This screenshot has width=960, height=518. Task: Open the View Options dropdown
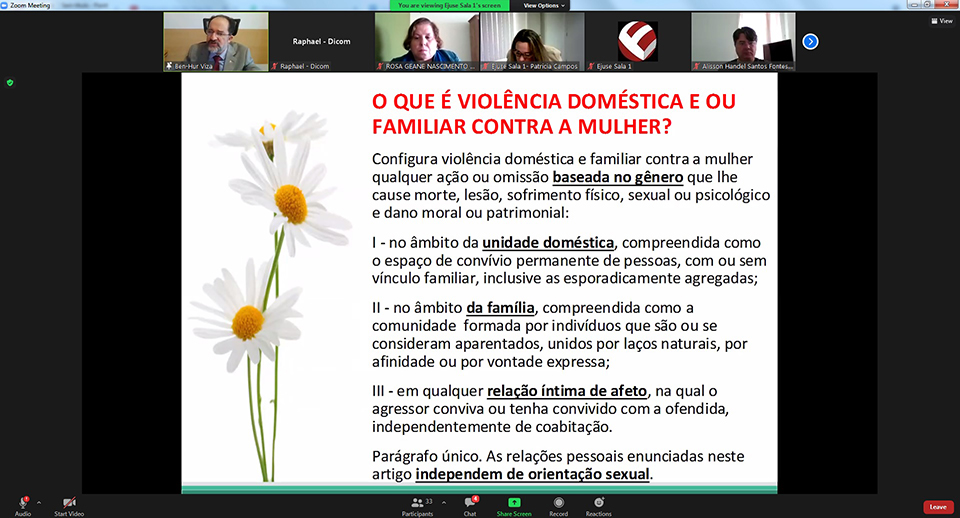pos(544,5)
